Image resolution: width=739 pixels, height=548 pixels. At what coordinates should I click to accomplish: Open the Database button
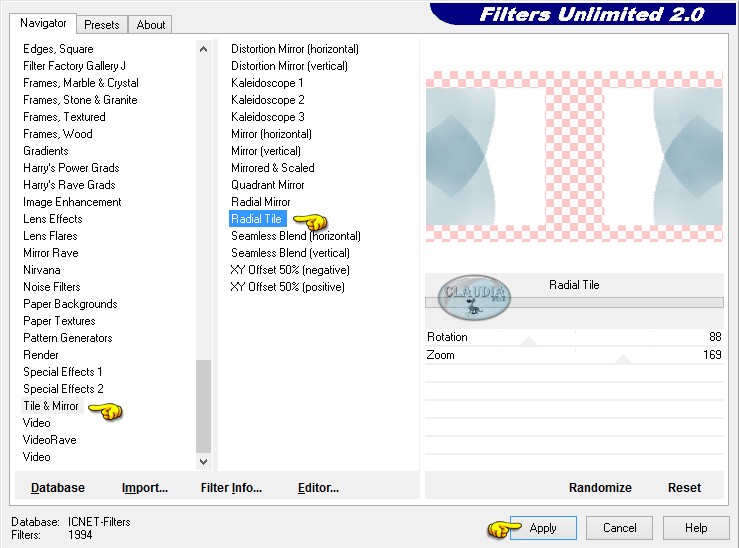coord(58,488)
